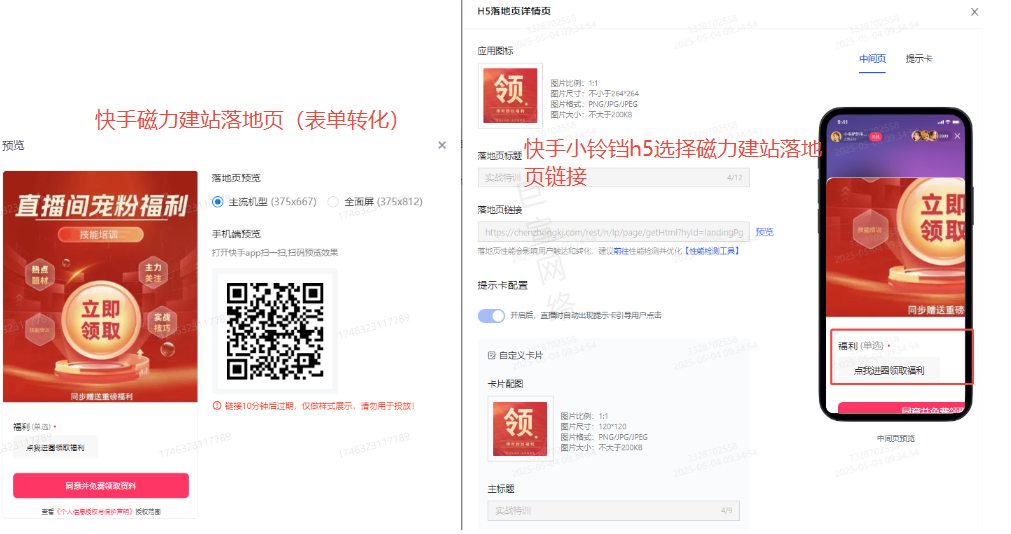Click the 落地页链接 URL input field

(x=614, y=232)
